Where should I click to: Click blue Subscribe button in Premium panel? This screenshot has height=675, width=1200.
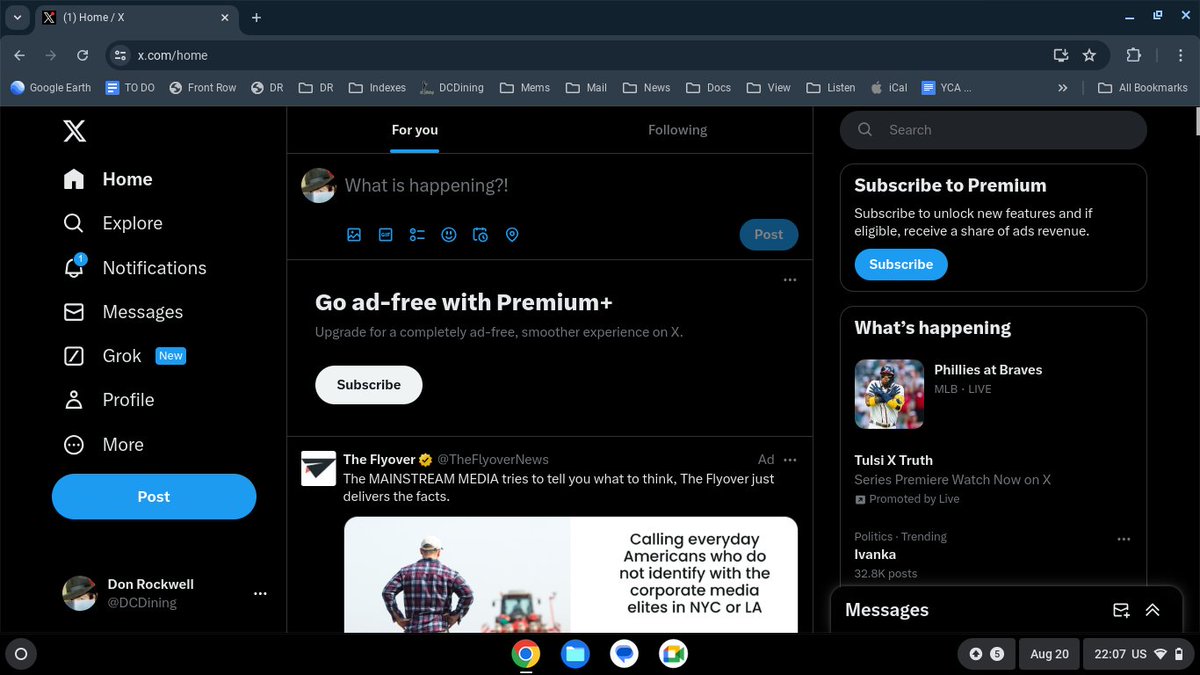[x=901, y=264]
